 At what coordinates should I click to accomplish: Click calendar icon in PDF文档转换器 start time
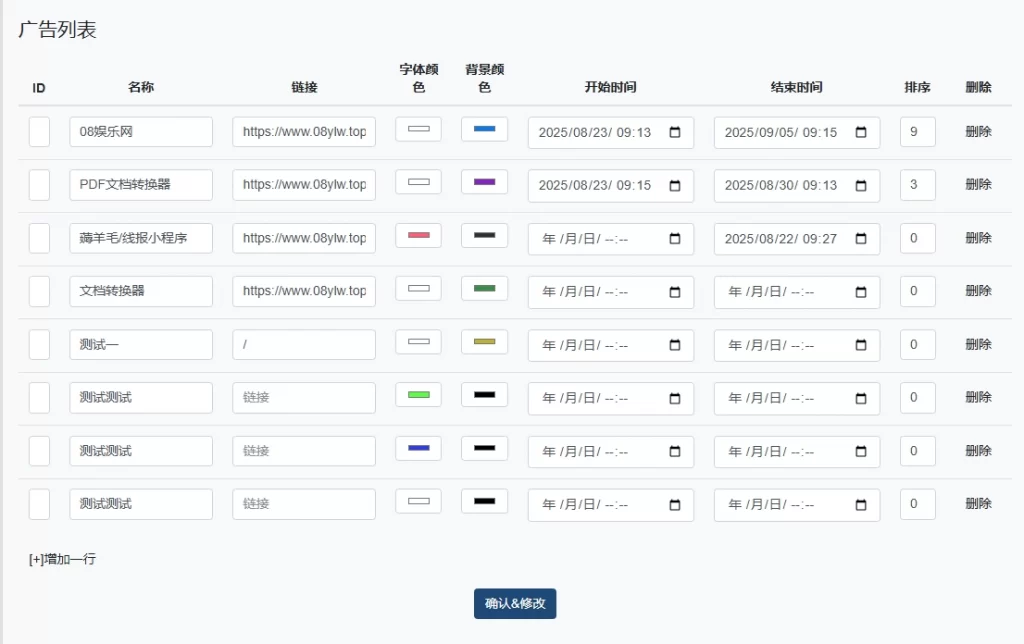coord(675,186)
